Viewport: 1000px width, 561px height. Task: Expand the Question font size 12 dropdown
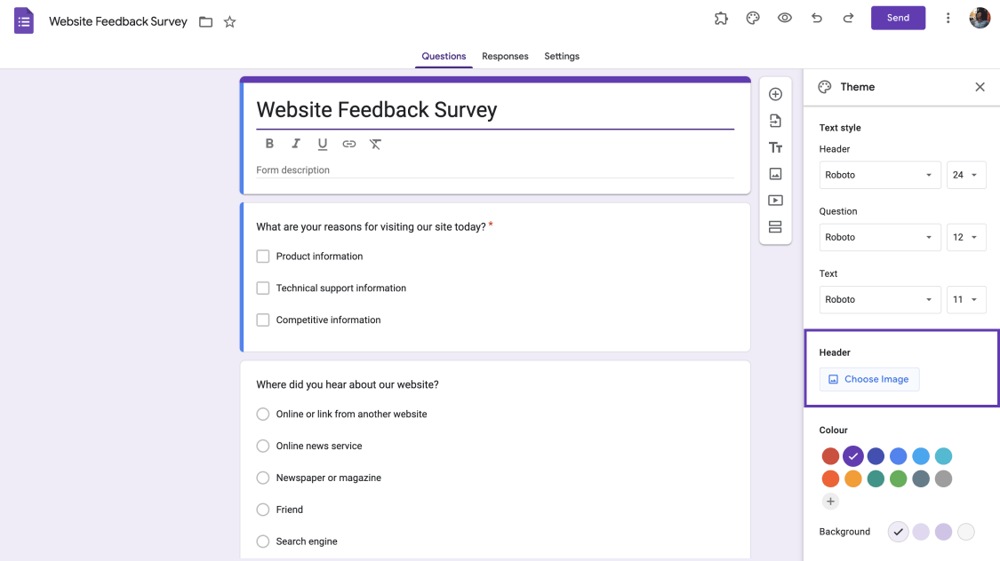[966, 237]
